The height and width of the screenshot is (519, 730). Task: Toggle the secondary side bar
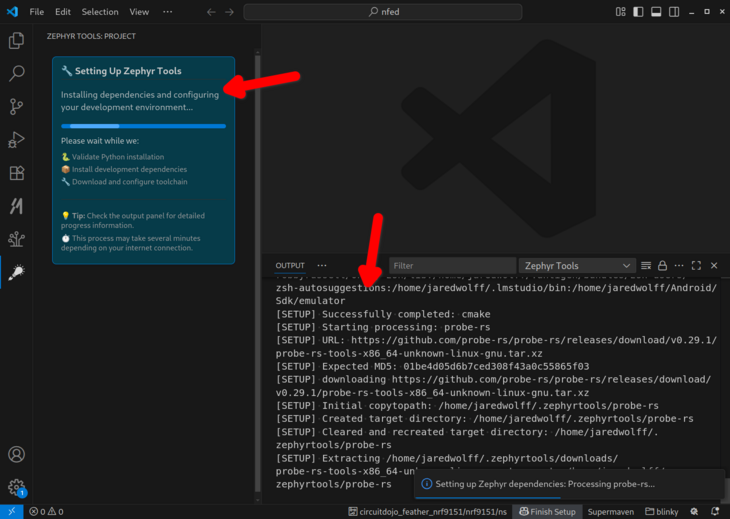point(674,12)
